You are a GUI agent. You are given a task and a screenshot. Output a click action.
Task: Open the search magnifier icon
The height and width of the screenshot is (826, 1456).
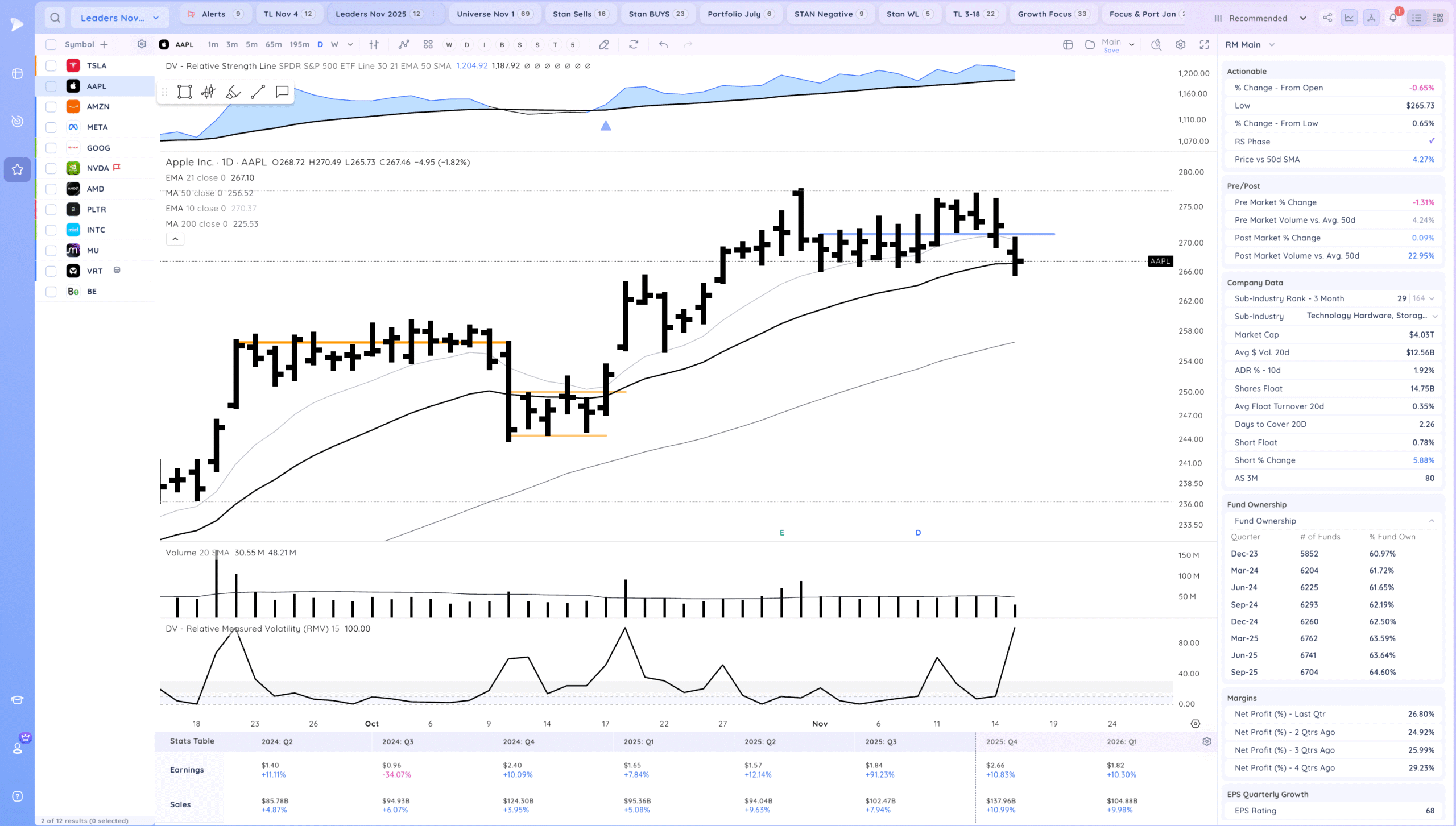[x=55, y=18]
